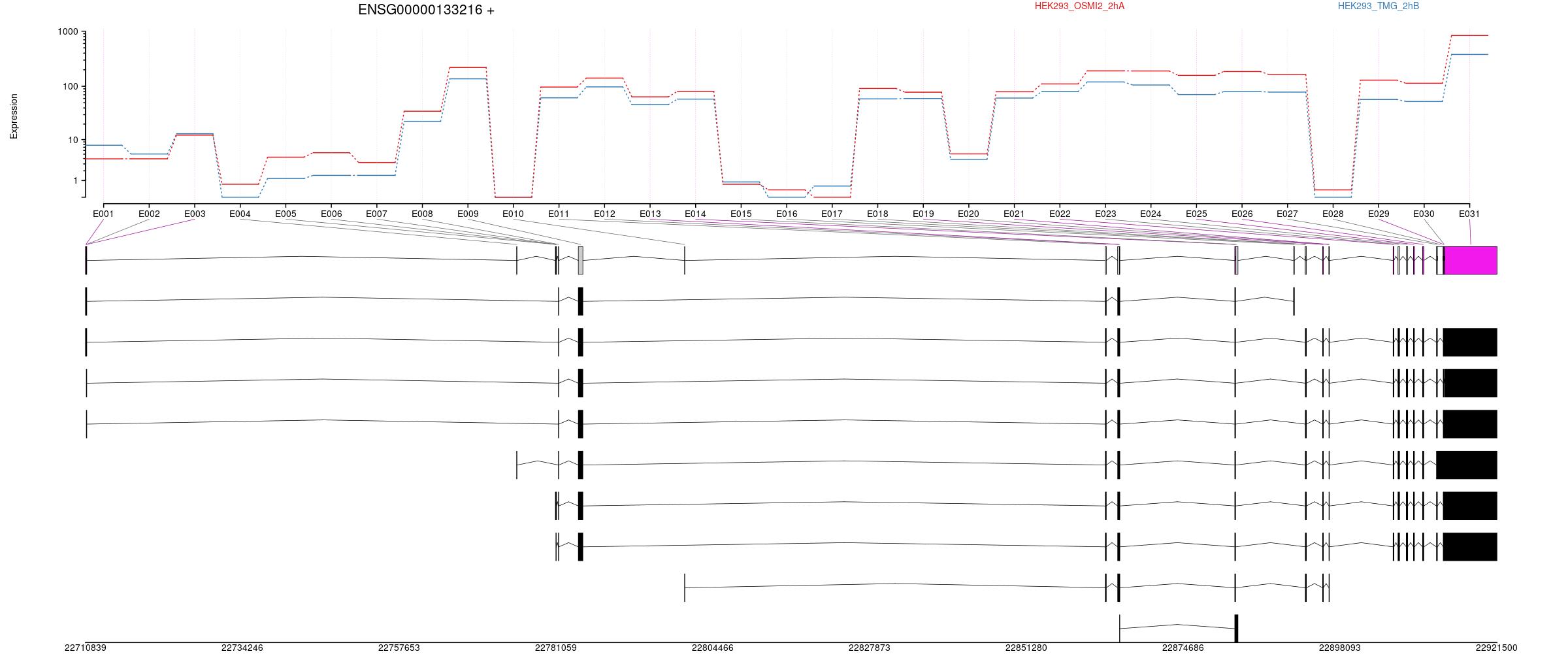Click exon label E023
Screen dimensions: 1568x660
1105,214
